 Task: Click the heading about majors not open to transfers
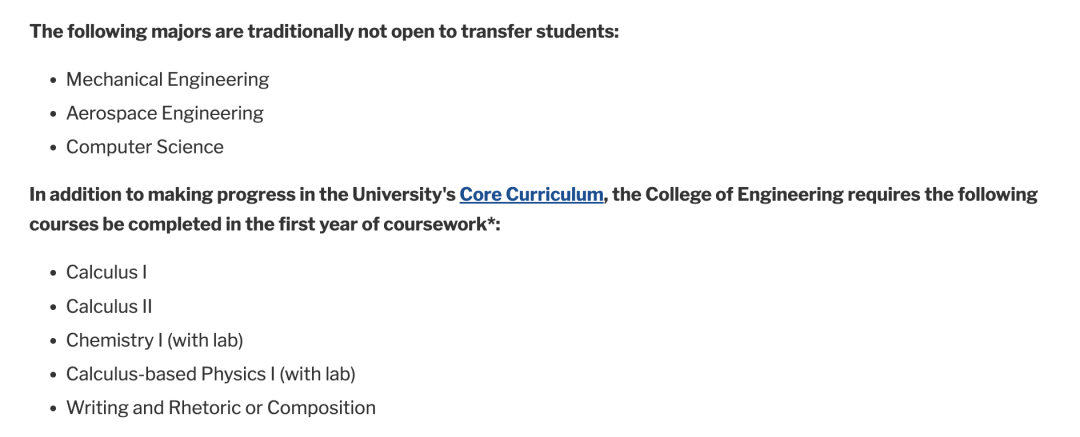coord(324,32)
